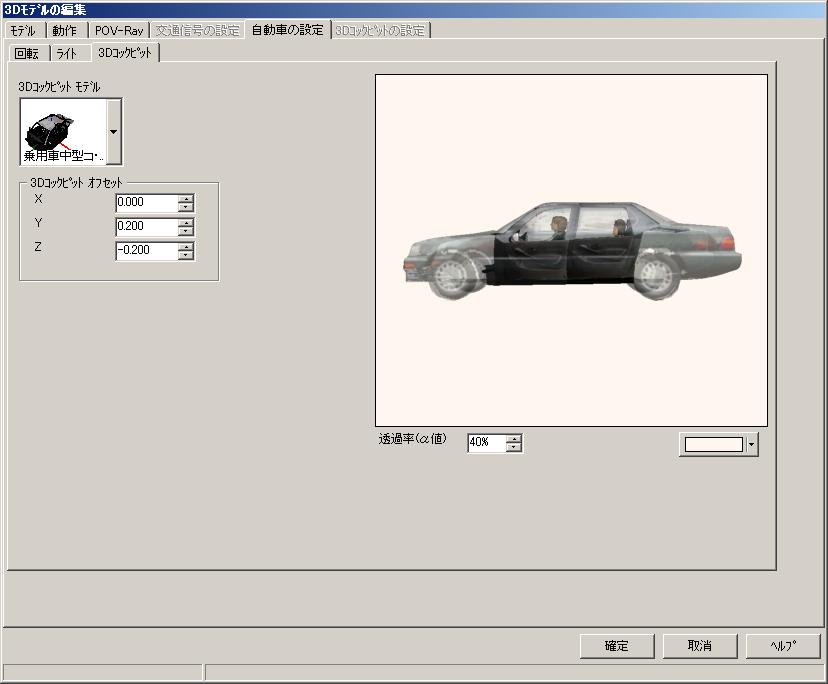Click the 透過率 percentage input field
Screen dimensions: 828x684
click(x=486, y=443)
